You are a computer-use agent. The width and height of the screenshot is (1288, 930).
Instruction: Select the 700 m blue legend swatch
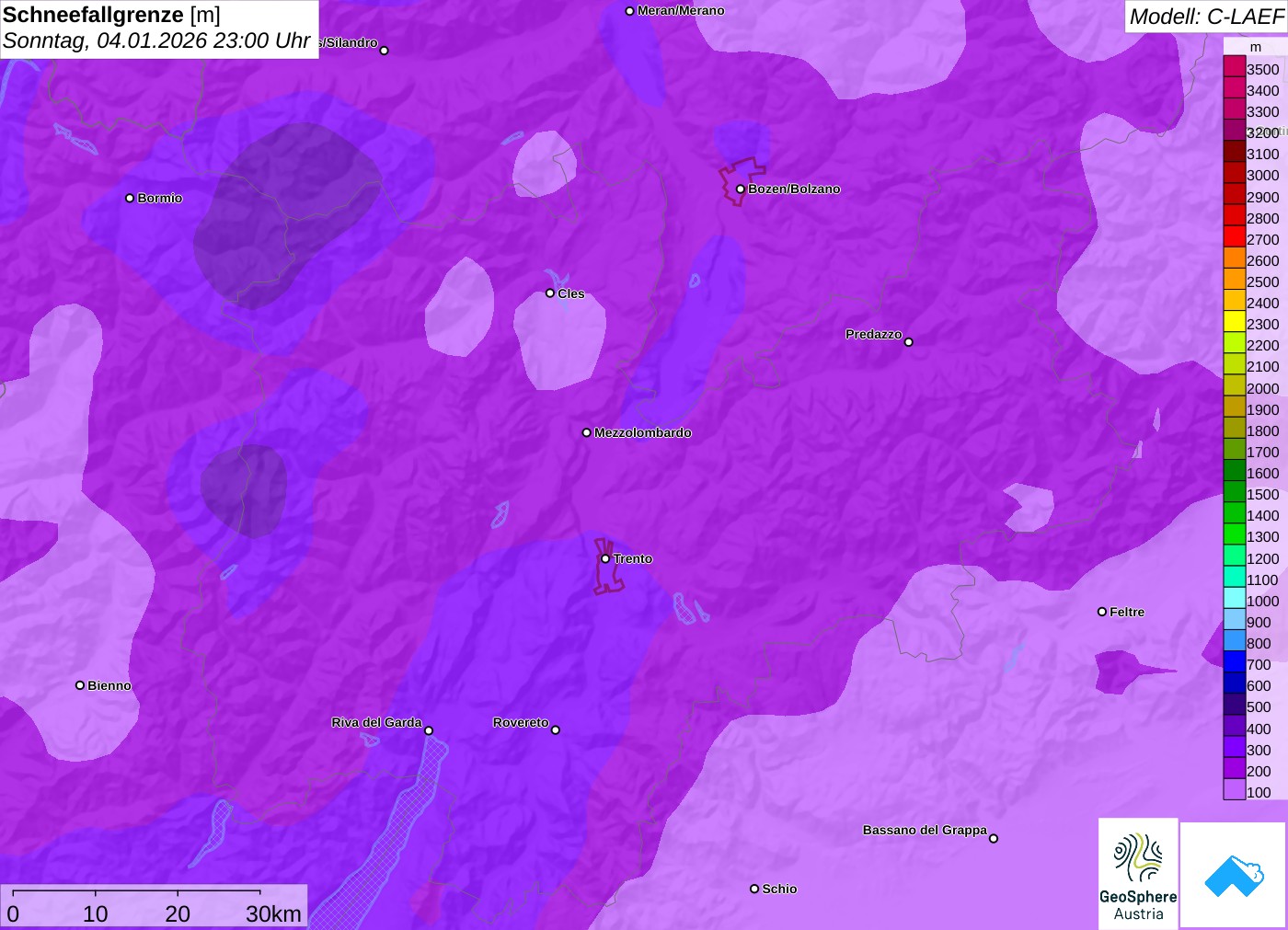pos(1234,661)
